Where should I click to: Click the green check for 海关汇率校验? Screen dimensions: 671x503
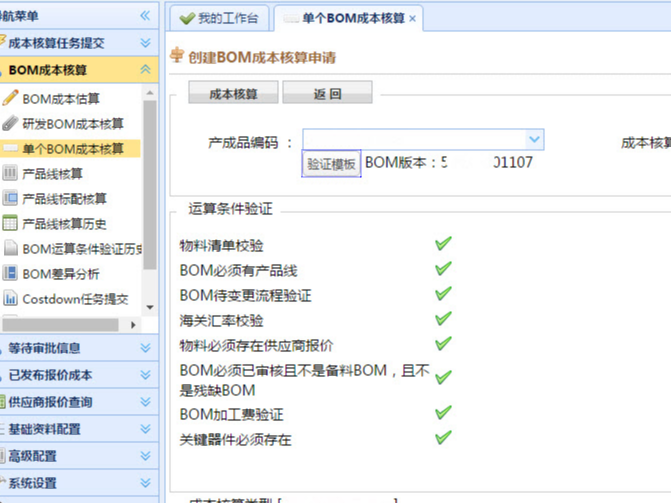click(443, 318)
